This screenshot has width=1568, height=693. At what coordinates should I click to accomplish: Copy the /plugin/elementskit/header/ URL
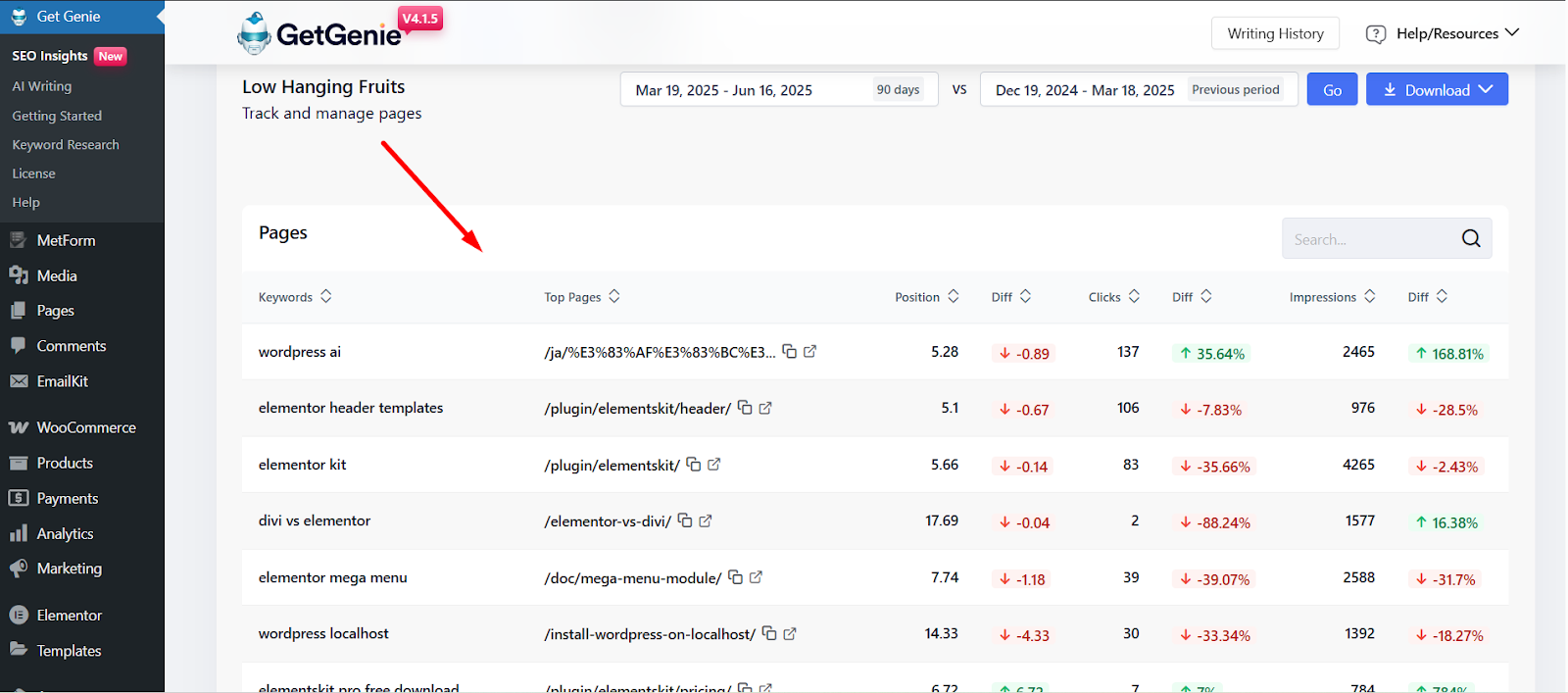[x=745, y=407]
